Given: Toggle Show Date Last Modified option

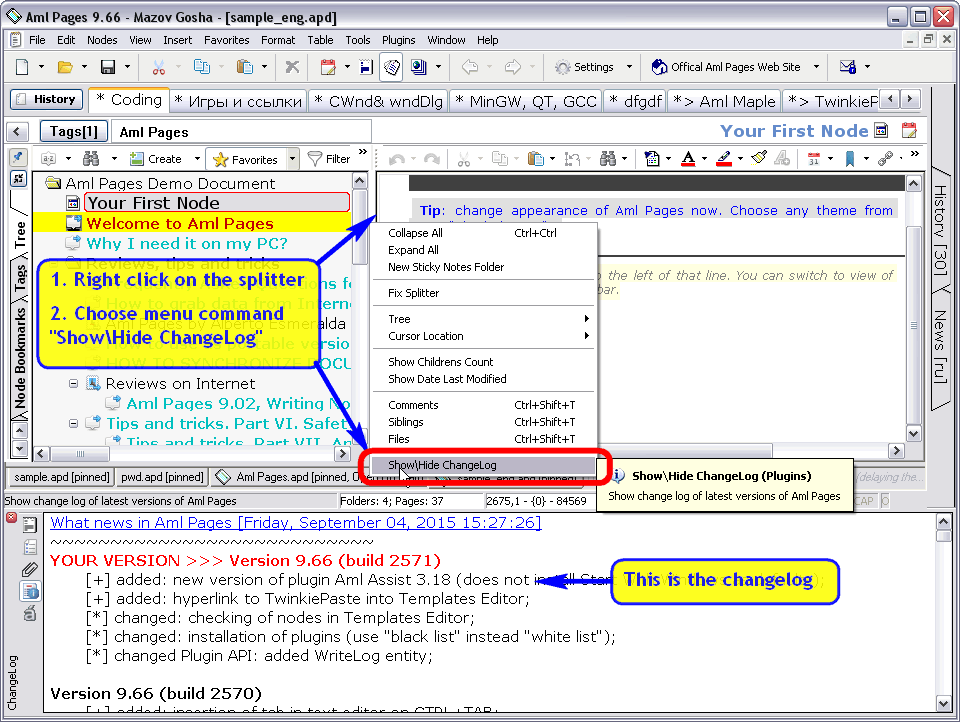Looking at the screenshot, I should (x=447, y=379).
